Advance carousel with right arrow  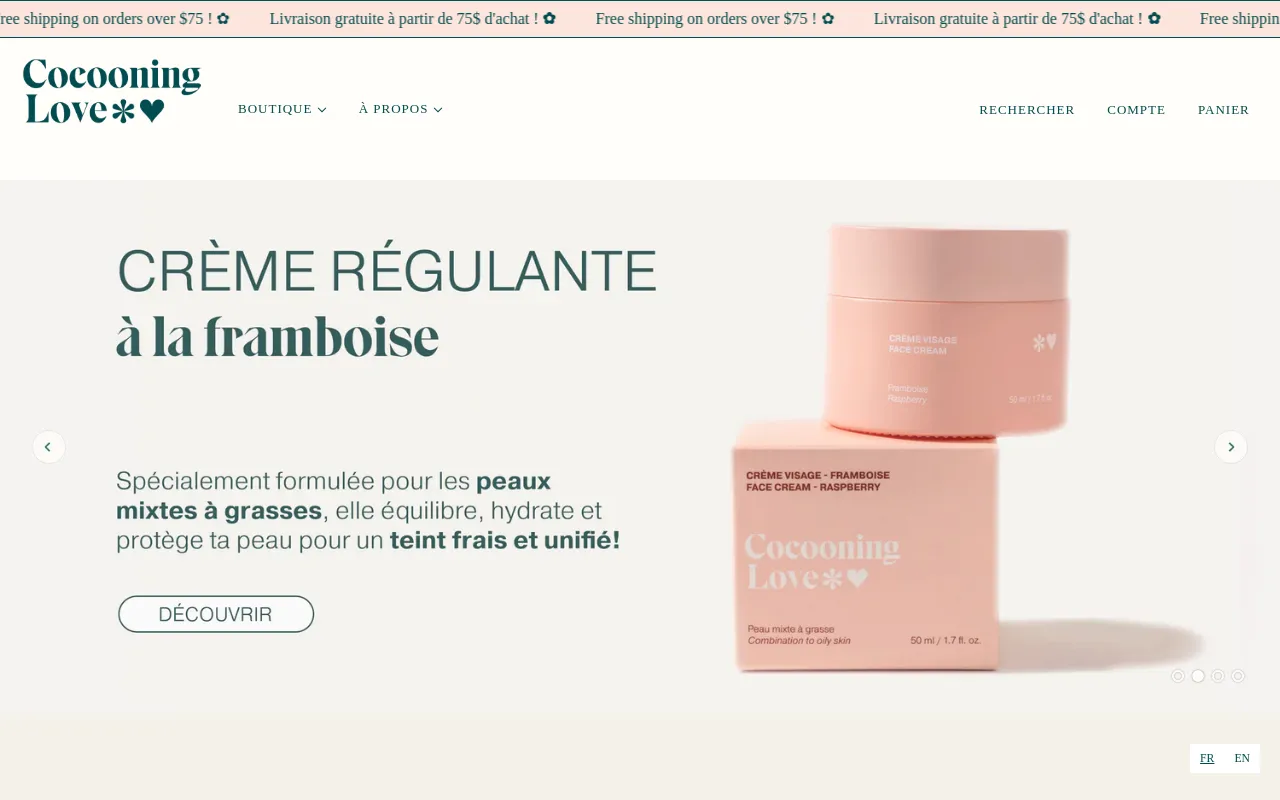(1231, 447)
